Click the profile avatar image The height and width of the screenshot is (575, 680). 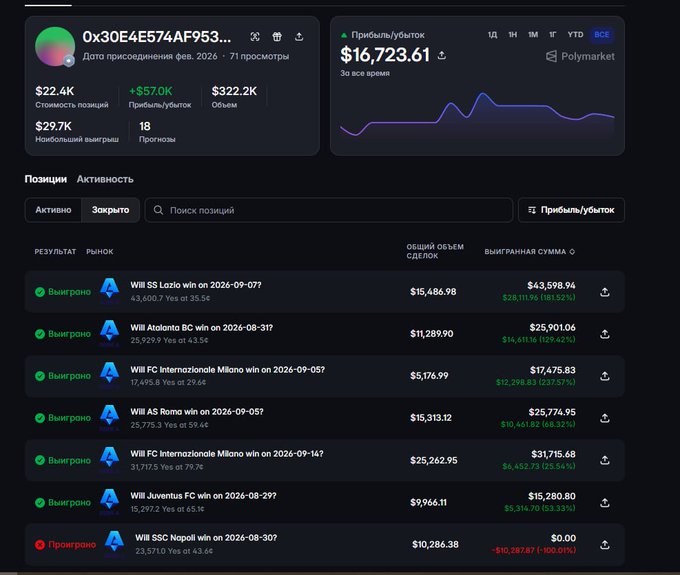click(55, 46)
